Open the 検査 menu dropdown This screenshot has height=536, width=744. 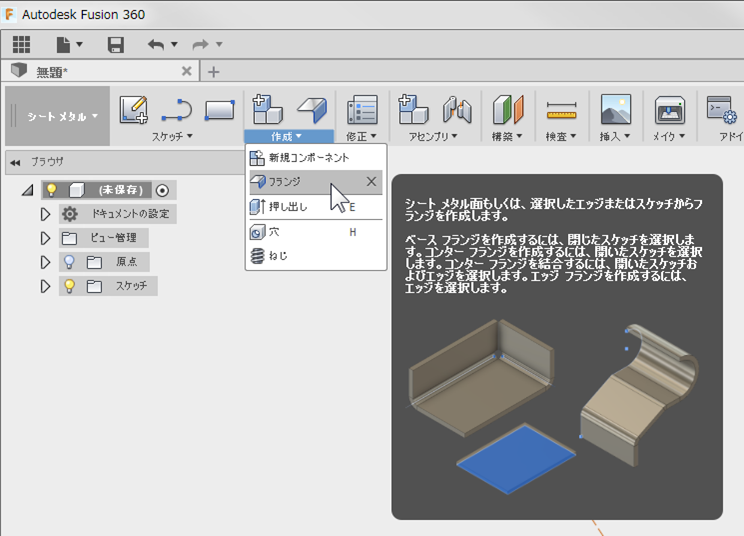561,137
